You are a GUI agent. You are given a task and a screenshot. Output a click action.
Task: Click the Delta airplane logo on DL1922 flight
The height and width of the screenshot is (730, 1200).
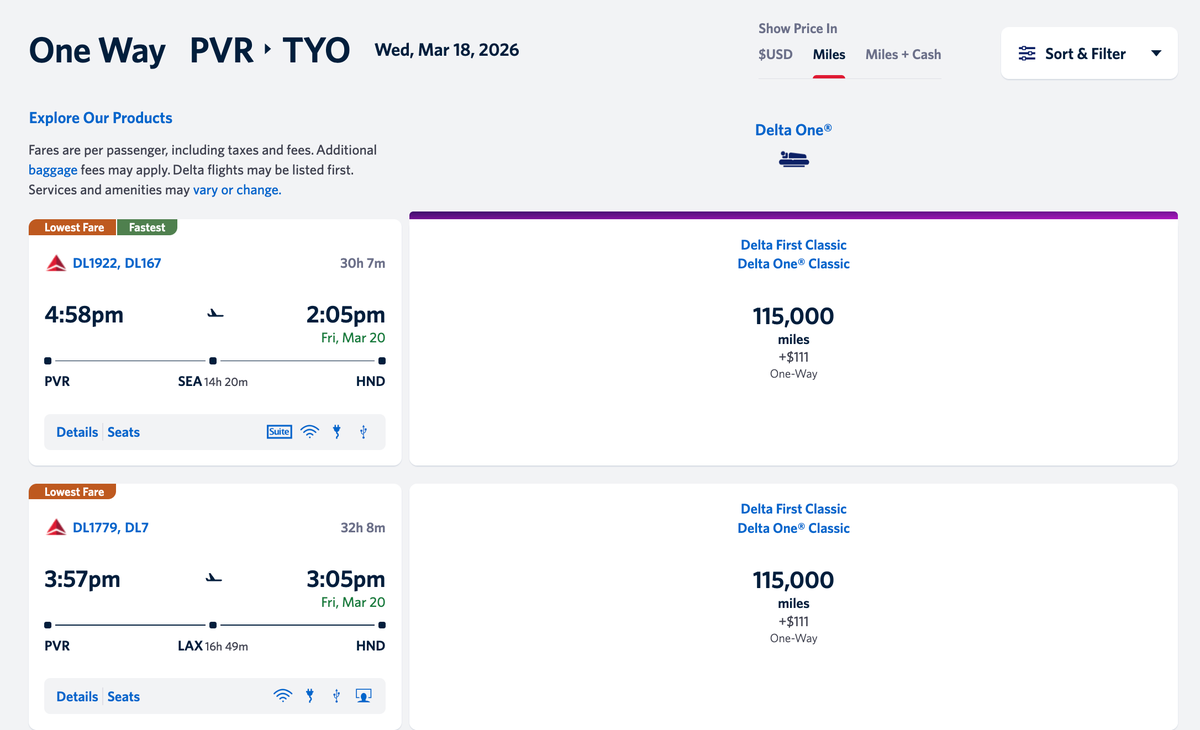[55, 262]
